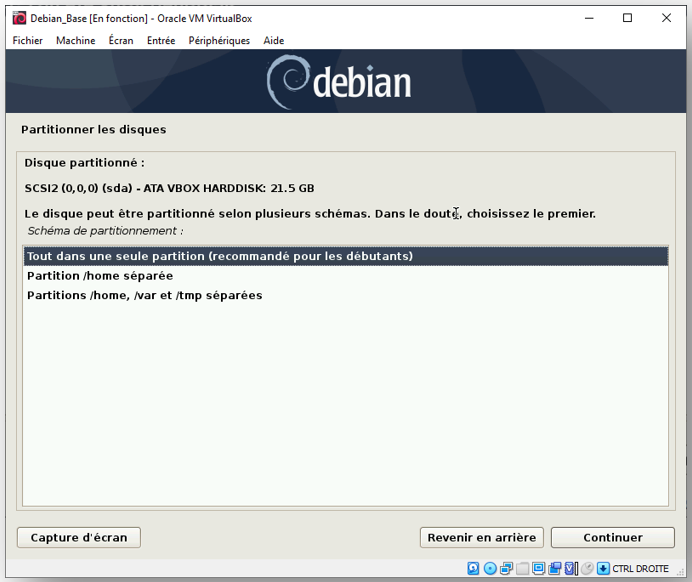Select 'Partition /home séparée' option
692x582 pixels.
coord(346,276)
